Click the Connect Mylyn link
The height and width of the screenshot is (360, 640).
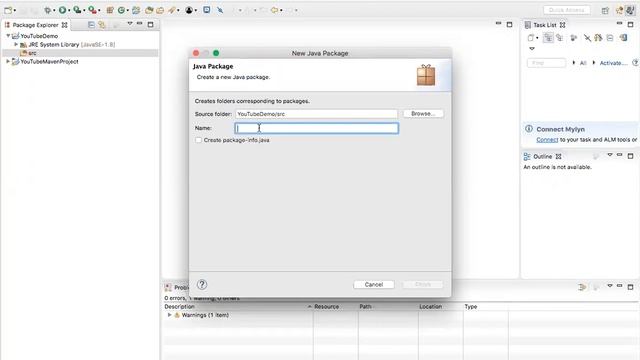click(547, 140)
